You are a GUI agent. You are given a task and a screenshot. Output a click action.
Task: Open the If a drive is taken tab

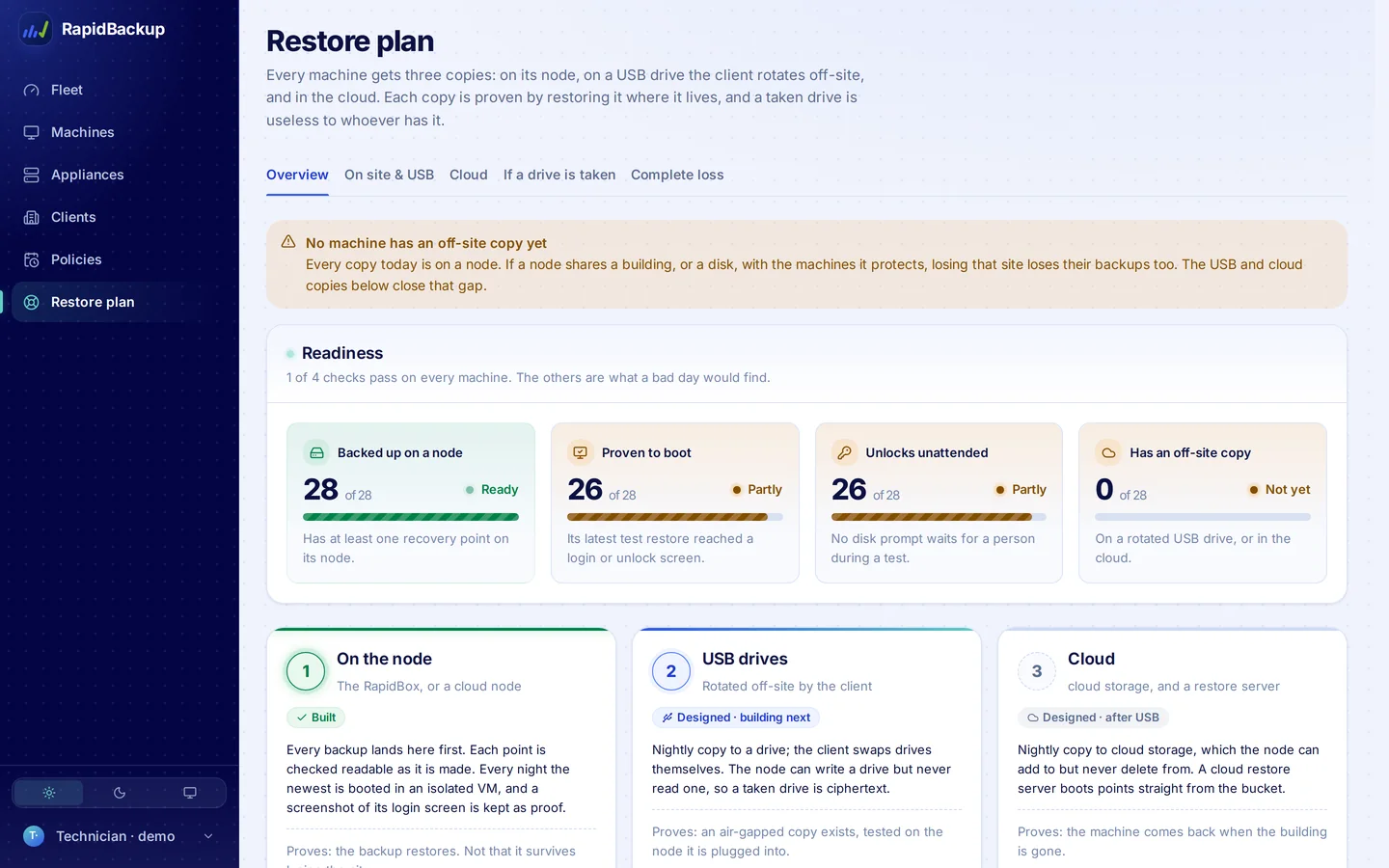click(559, 175)
